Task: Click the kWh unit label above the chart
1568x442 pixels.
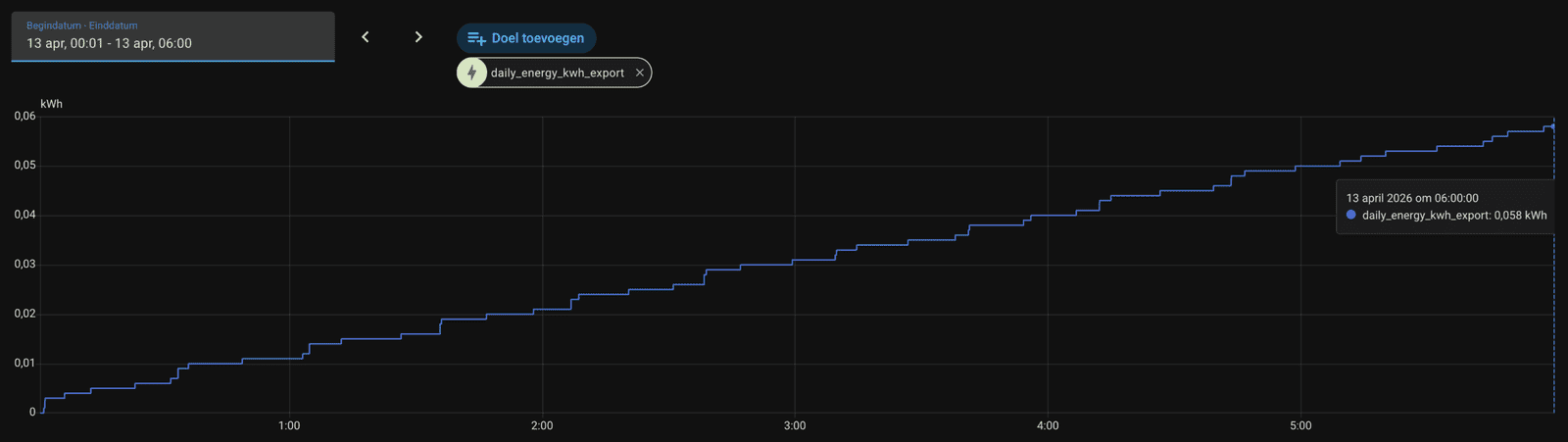Action: click(x=51, y=104)
